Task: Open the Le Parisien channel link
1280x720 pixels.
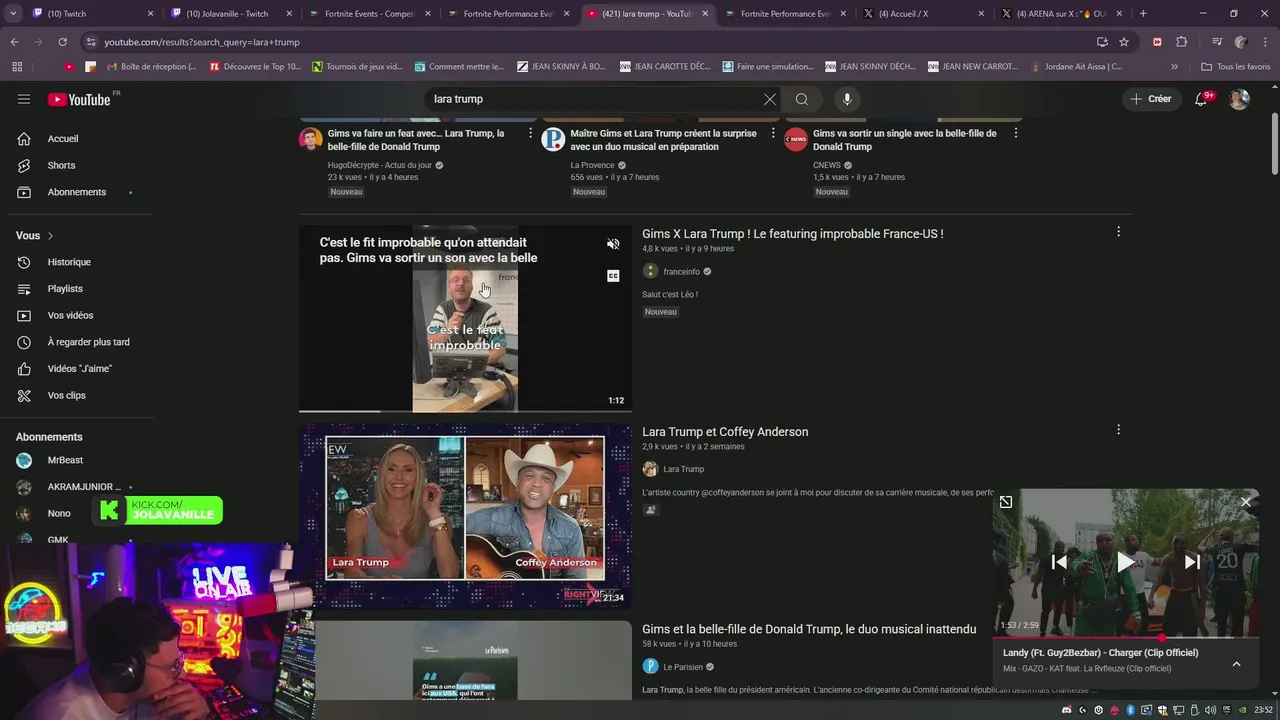Action: point(683,667)
